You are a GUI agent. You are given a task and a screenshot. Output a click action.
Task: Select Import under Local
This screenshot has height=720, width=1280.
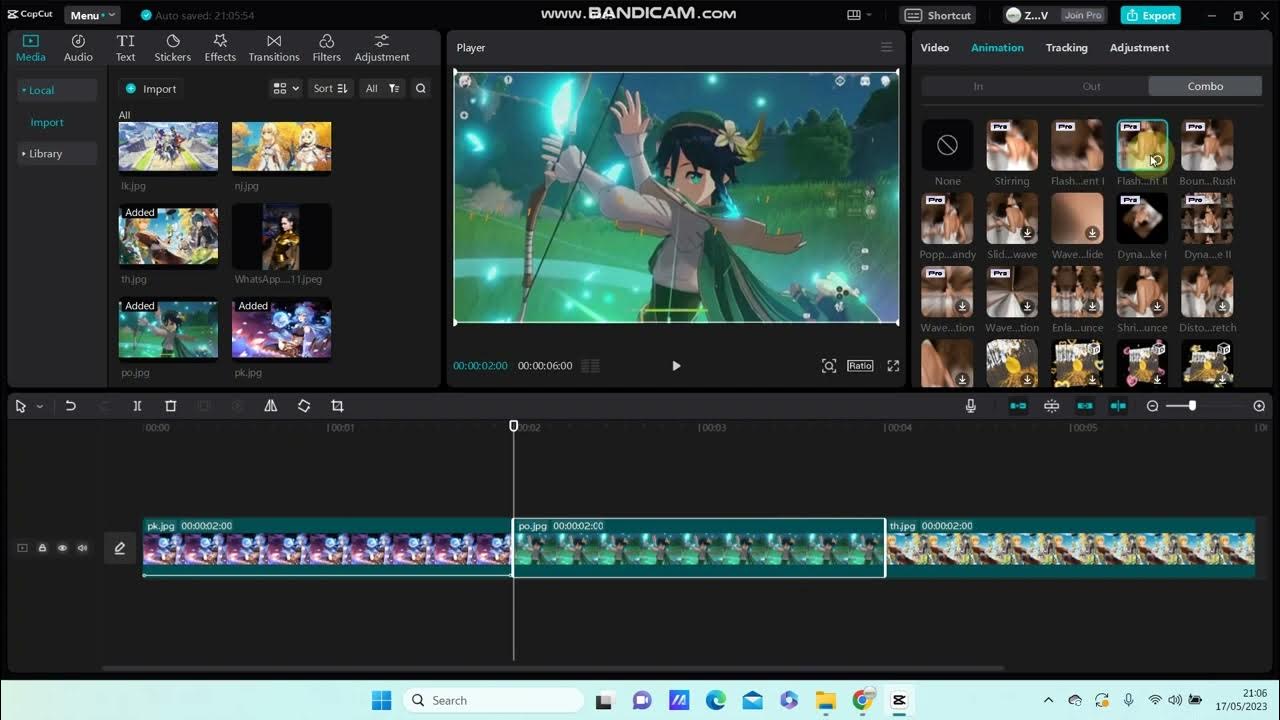click(47, 122)
